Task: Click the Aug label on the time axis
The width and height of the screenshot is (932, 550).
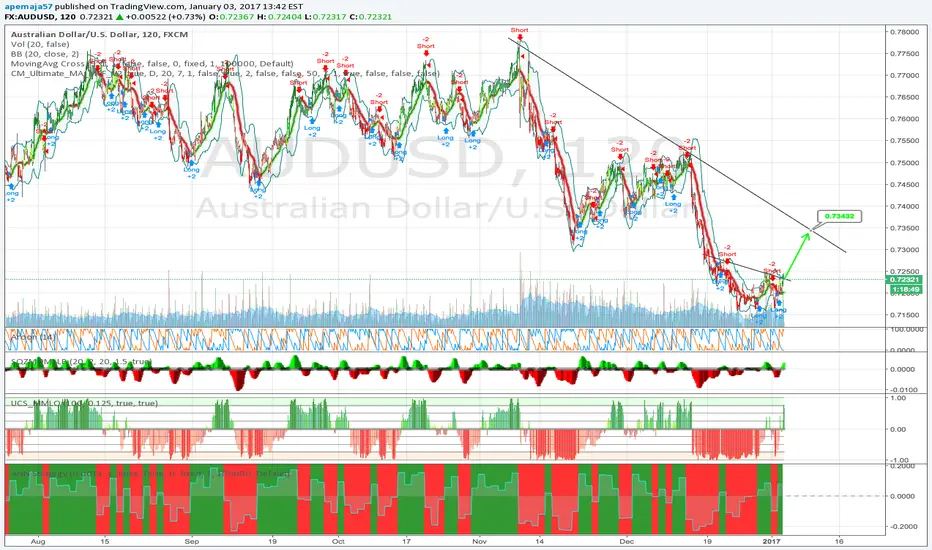Action: [37, 541]
